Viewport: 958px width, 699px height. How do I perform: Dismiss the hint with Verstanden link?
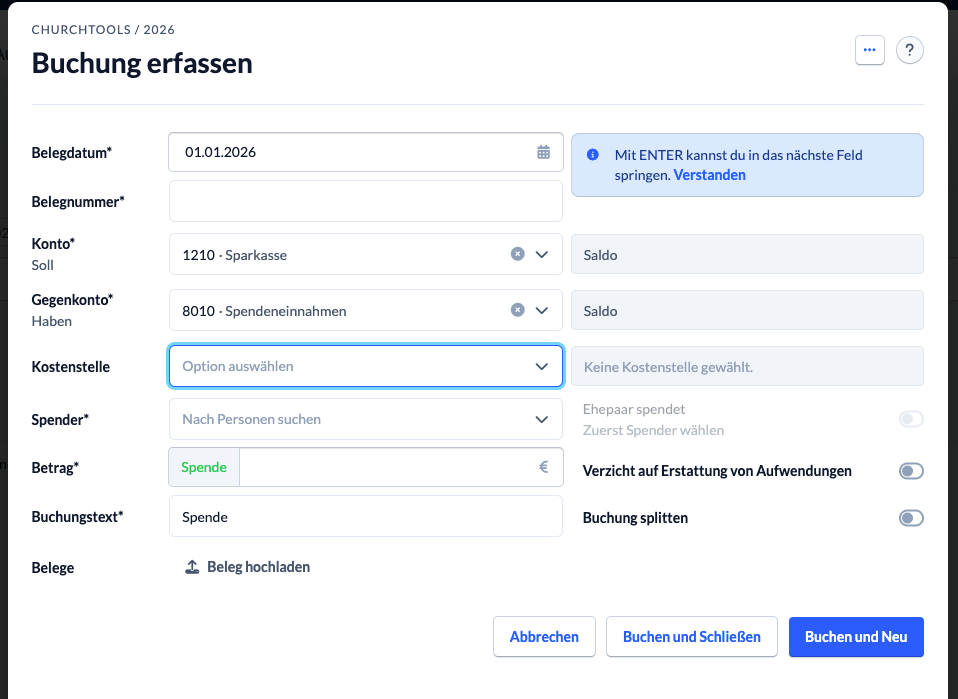(x=709, y=175)
